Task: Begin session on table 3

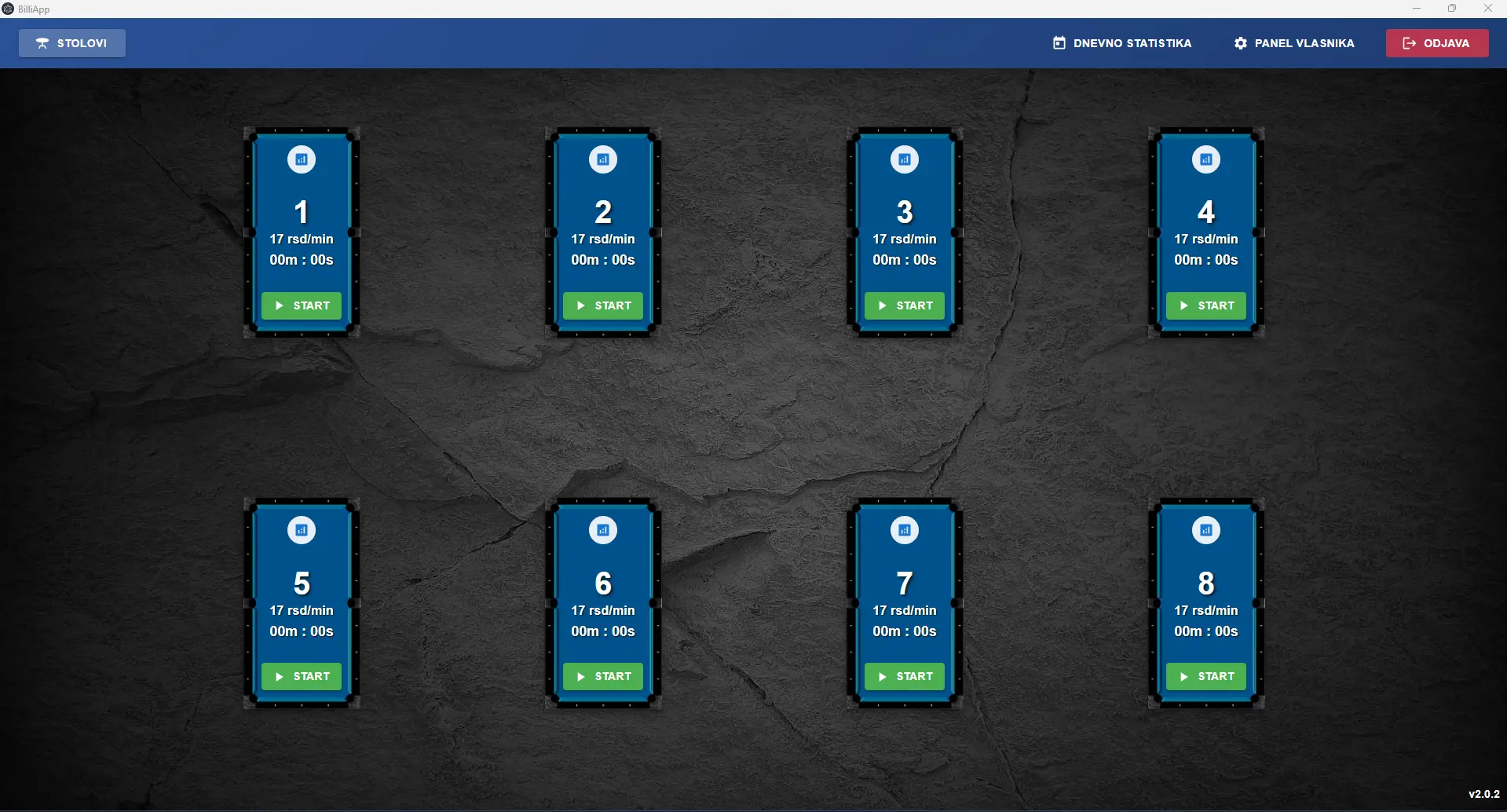Action: click(905, 305)
